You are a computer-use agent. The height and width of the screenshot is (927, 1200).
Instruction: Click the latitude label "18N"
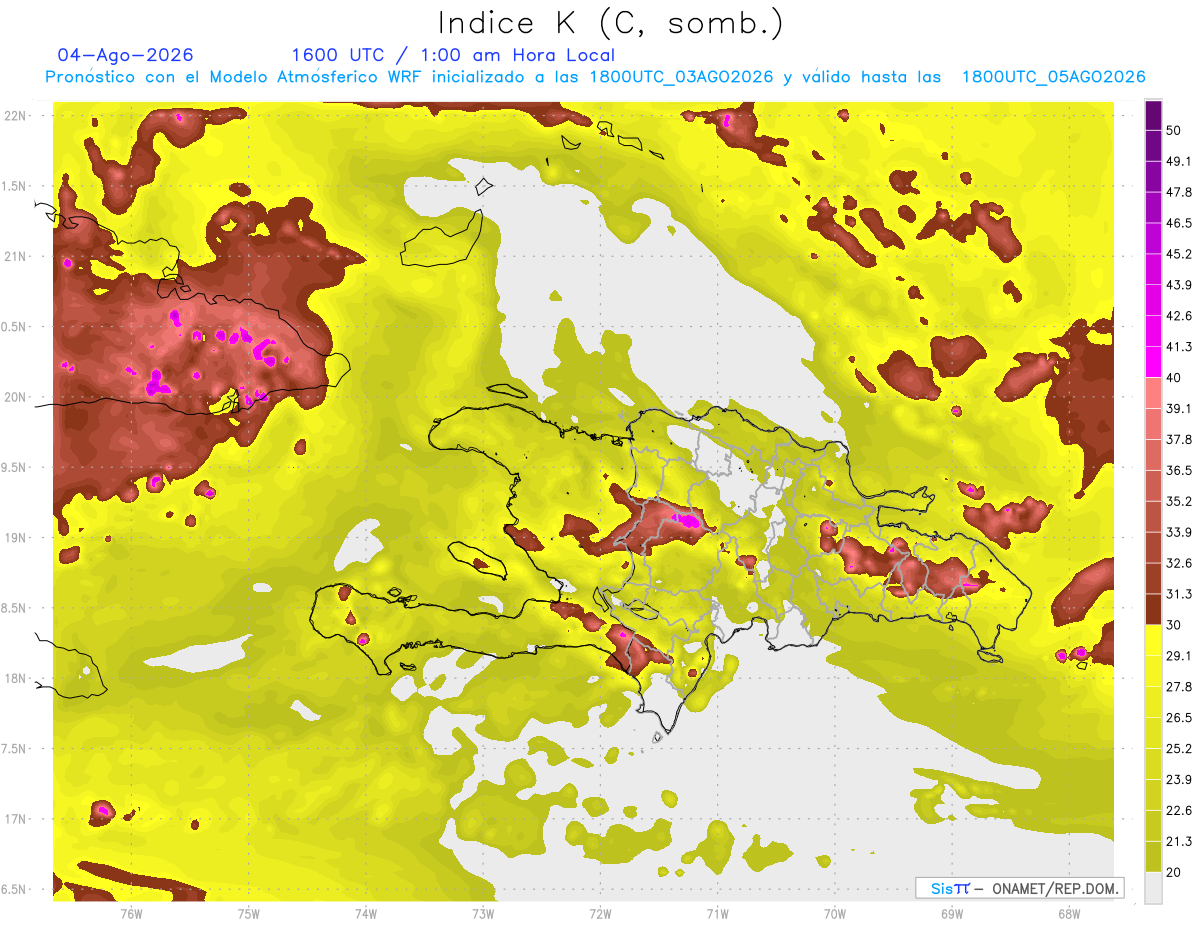[x=15, y=679]
